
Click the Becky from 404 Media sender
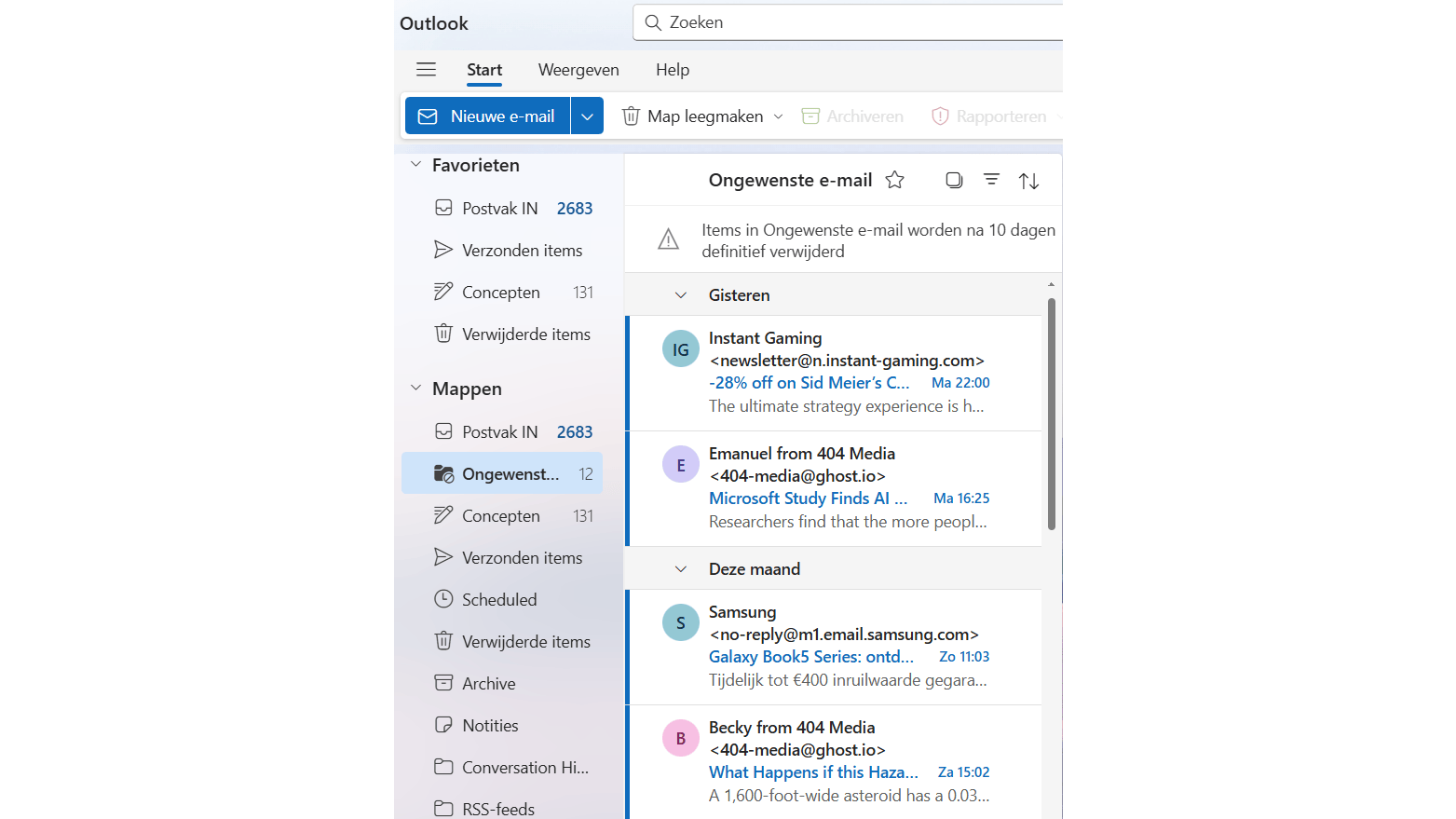coord(792,728)
